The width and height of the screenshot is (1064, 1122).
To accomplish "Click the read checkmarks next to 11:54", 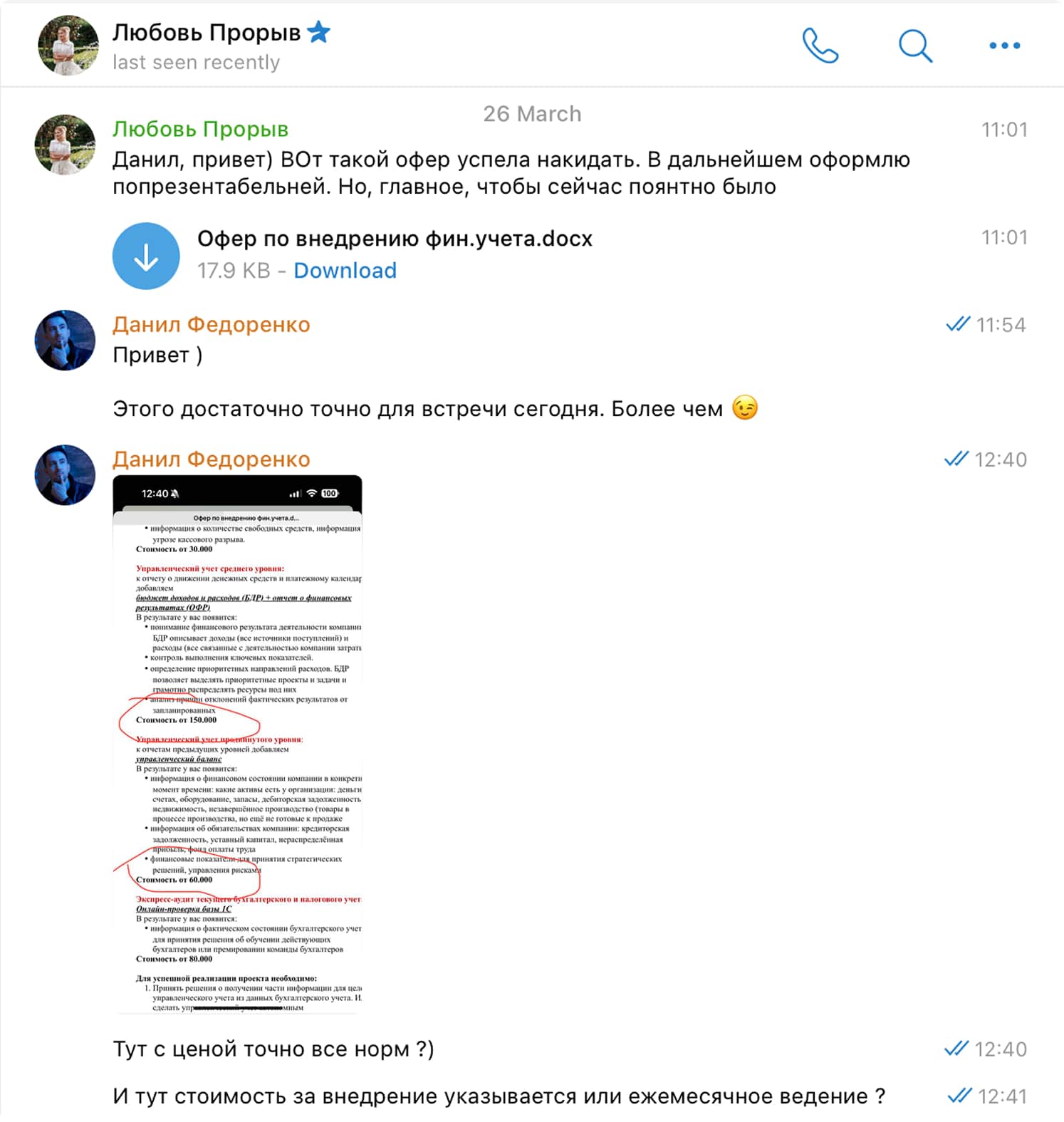I will tap(957, 324).
